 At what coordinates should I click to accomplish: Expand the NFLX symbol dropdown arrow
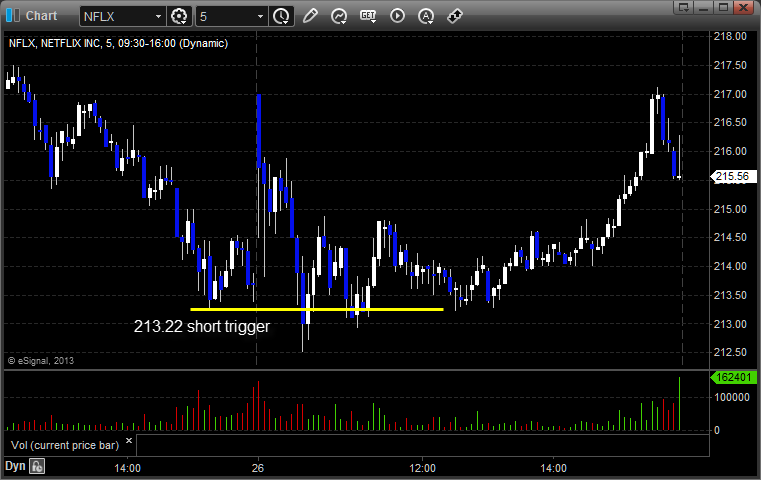pyautogui.click(x=158, y=17)
